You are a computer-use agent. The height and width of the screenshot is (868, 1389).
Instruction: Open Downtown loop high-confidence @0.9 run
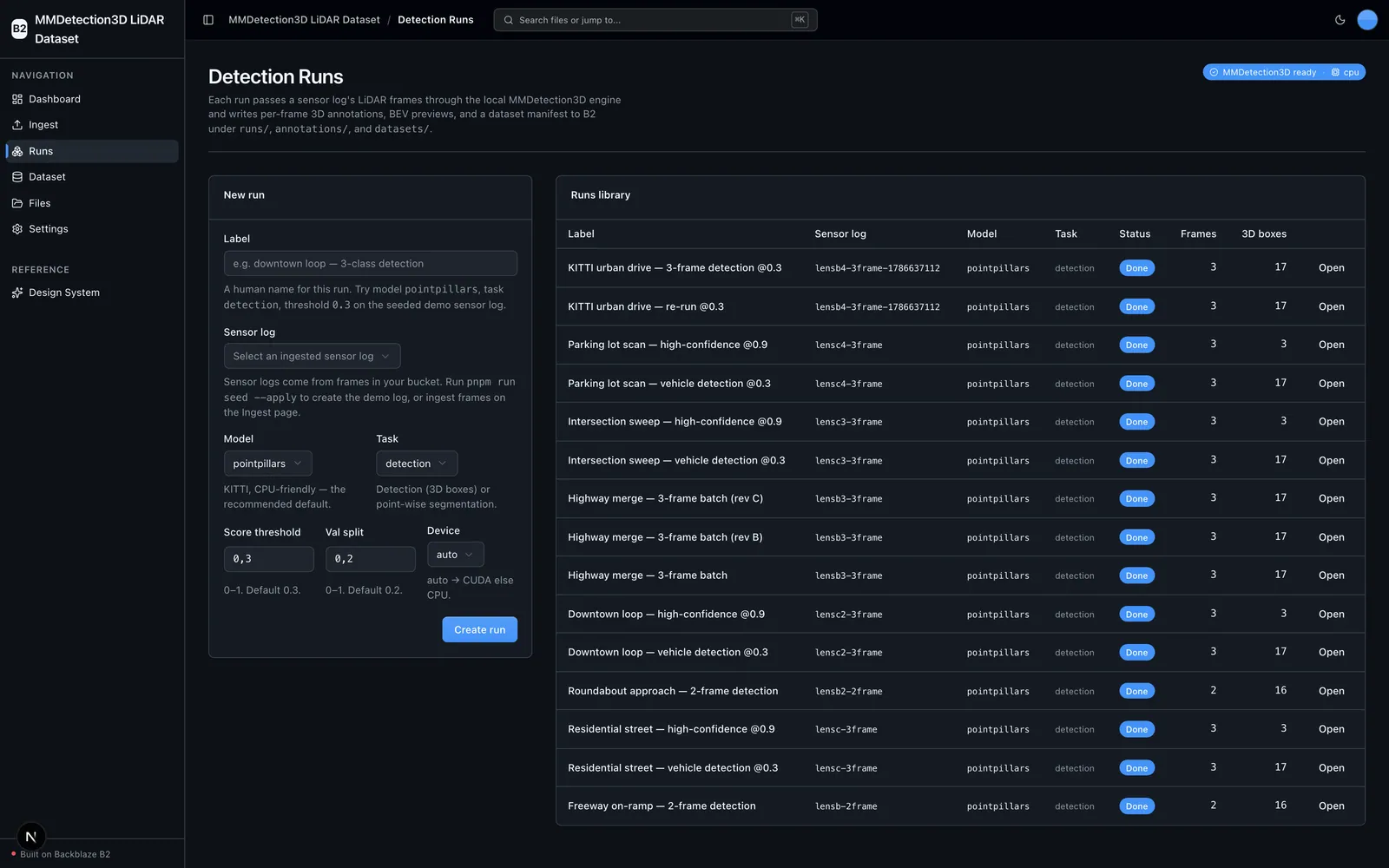1331,615
